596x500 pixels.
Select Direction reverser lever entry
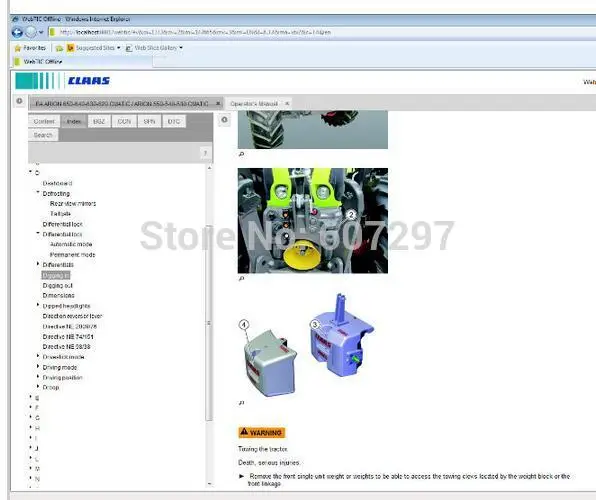pos(72,316)
